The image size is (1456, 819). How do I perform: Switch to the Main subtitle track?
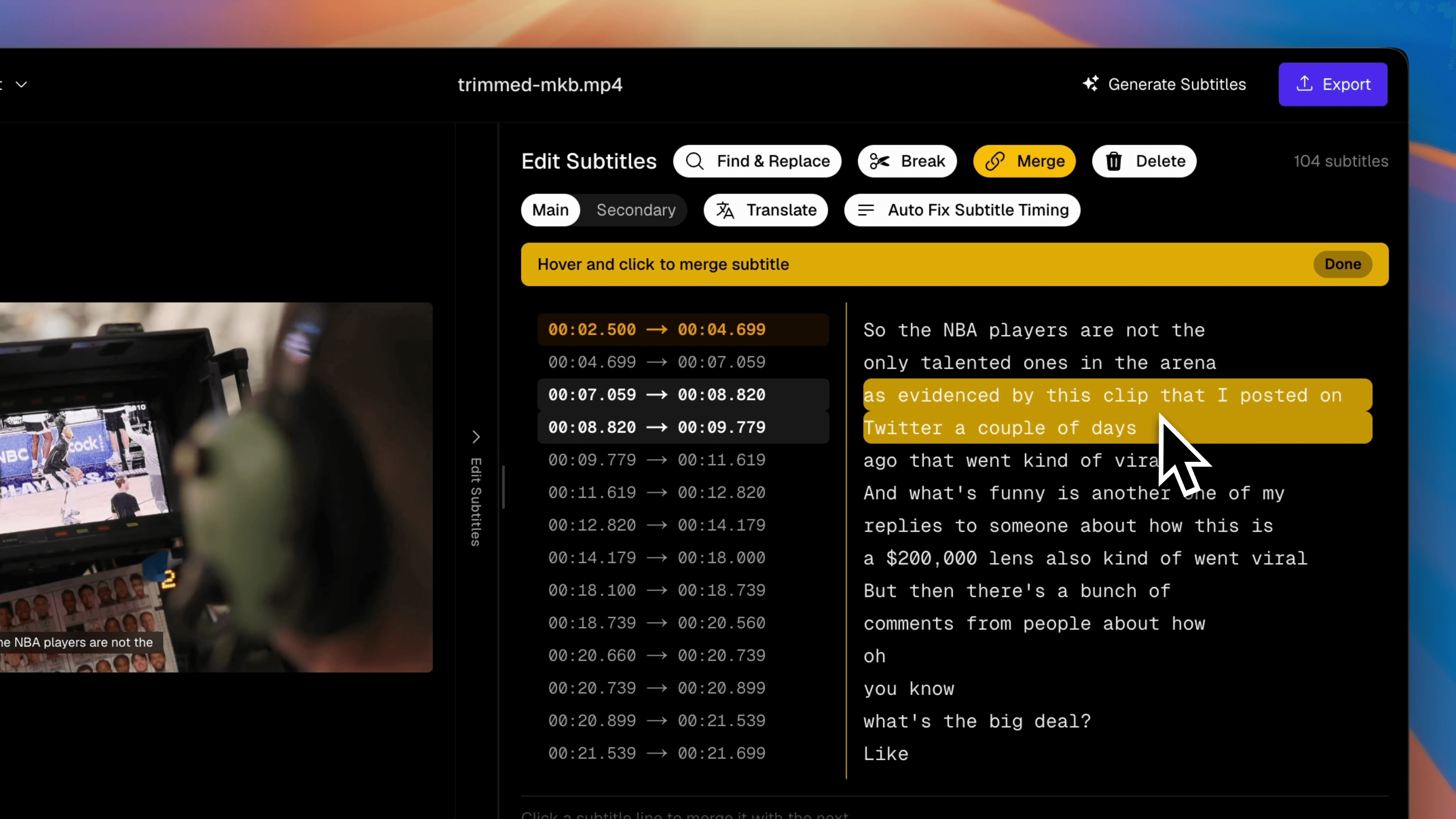coord(550,210)
